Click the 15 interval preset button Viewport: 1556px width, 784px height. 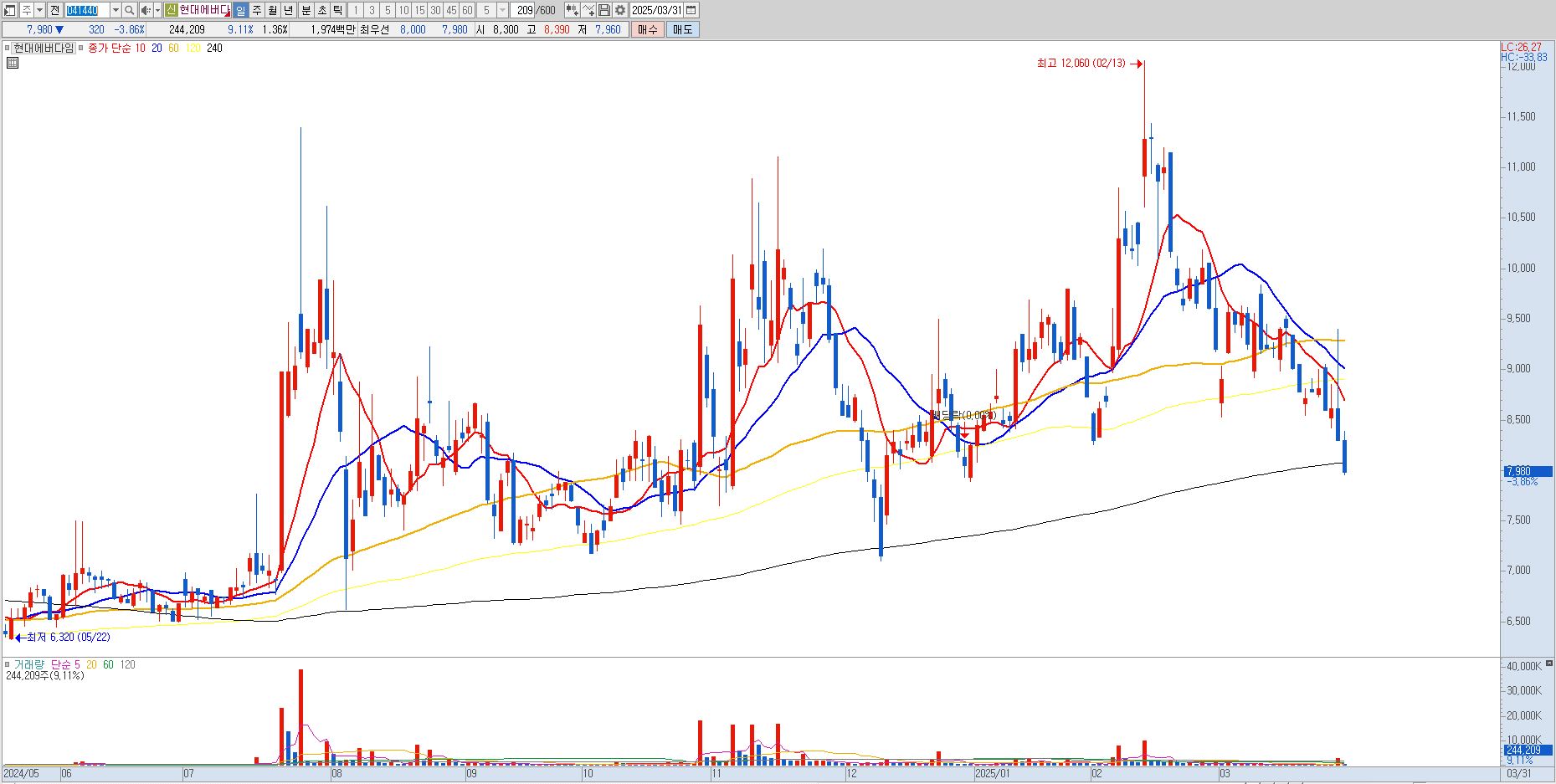pos(419,10)
